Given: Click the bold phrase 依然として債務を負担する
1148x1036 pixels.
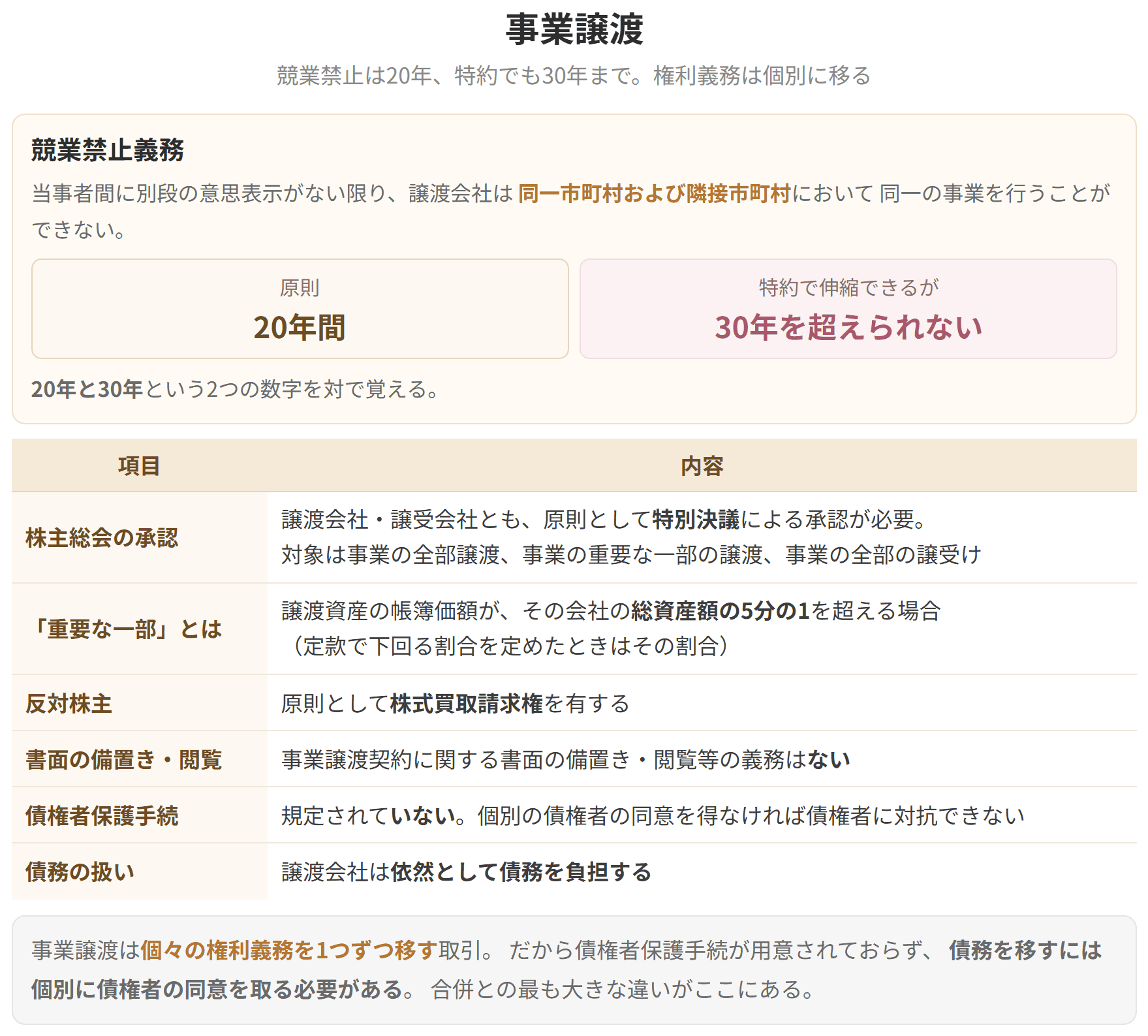Looking at the screenshot, I should pos(521,872).
